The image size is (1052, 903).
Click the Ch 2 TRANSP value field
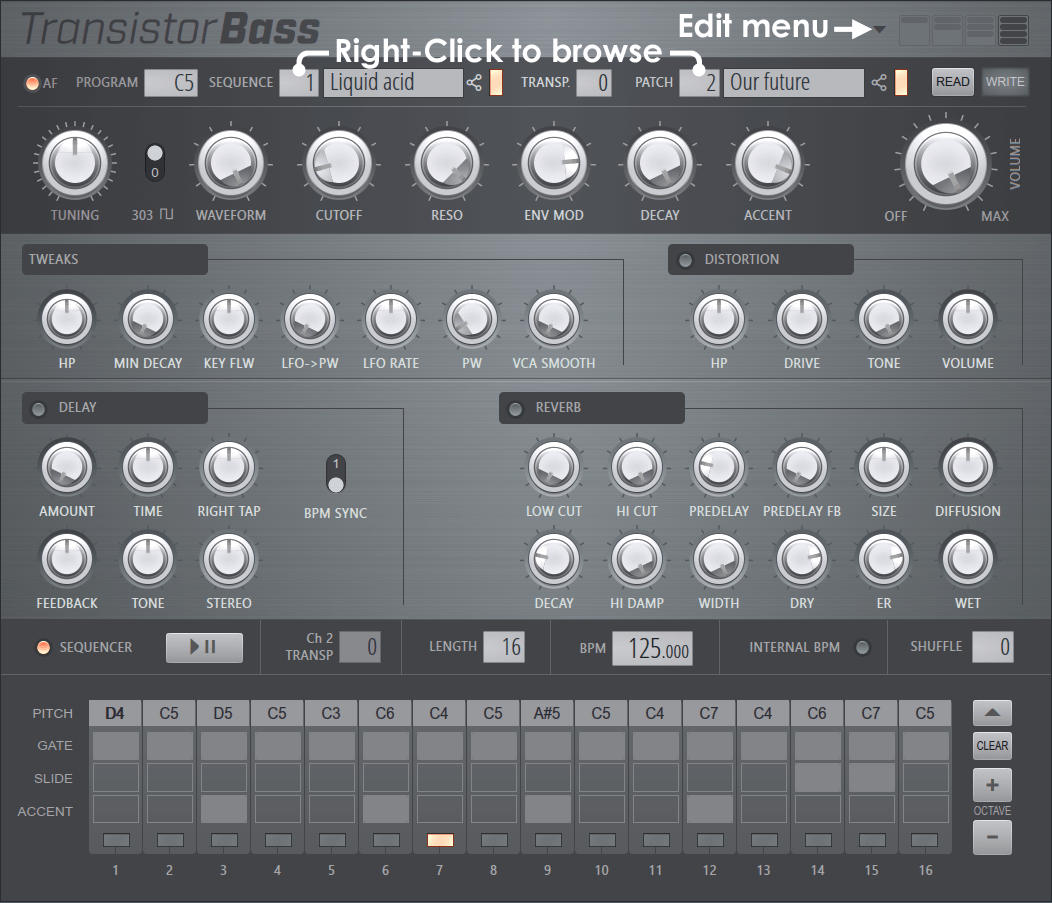click(360, 647)
